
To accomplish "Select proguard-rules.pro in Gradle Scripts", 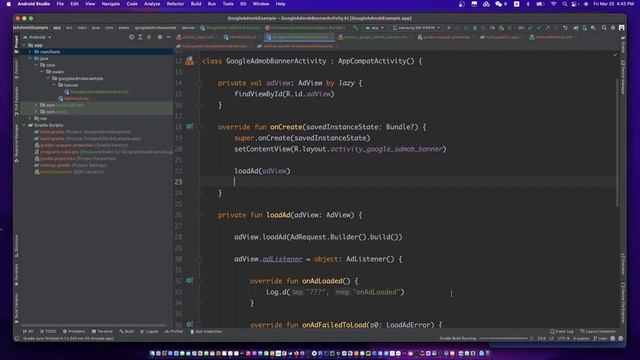I will coord(104,152).
